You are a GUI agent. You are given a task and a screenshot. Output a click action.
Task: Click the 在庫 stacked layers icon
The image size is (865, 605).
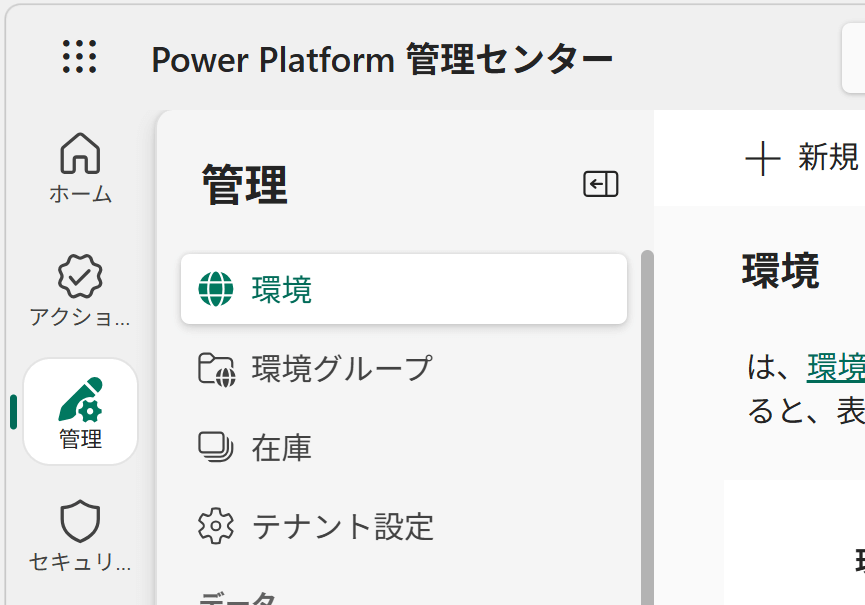pyautogui.click(x=215, y=447)
